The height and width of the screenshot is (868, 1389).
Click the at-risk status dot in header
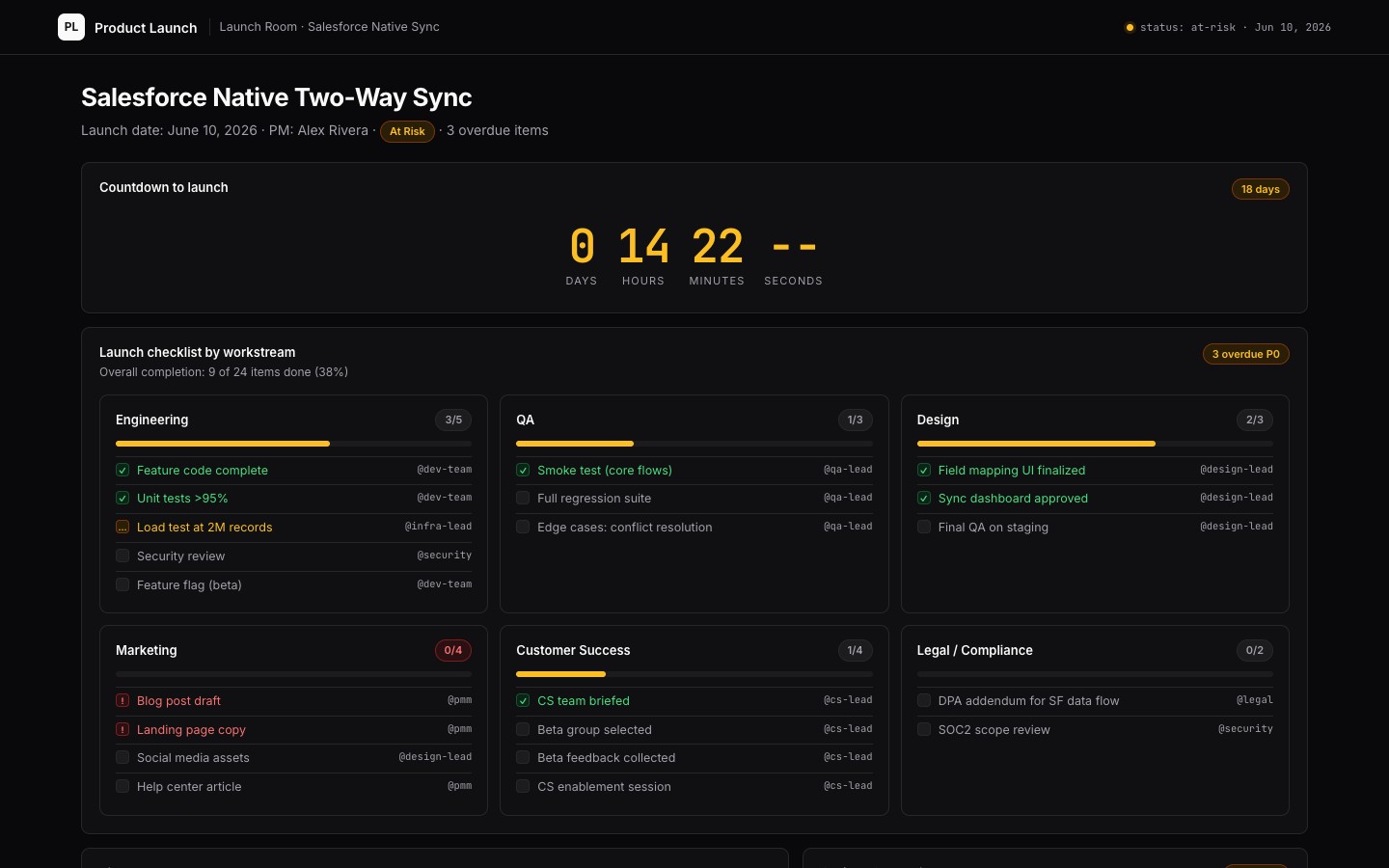[x=1130, y=27]
